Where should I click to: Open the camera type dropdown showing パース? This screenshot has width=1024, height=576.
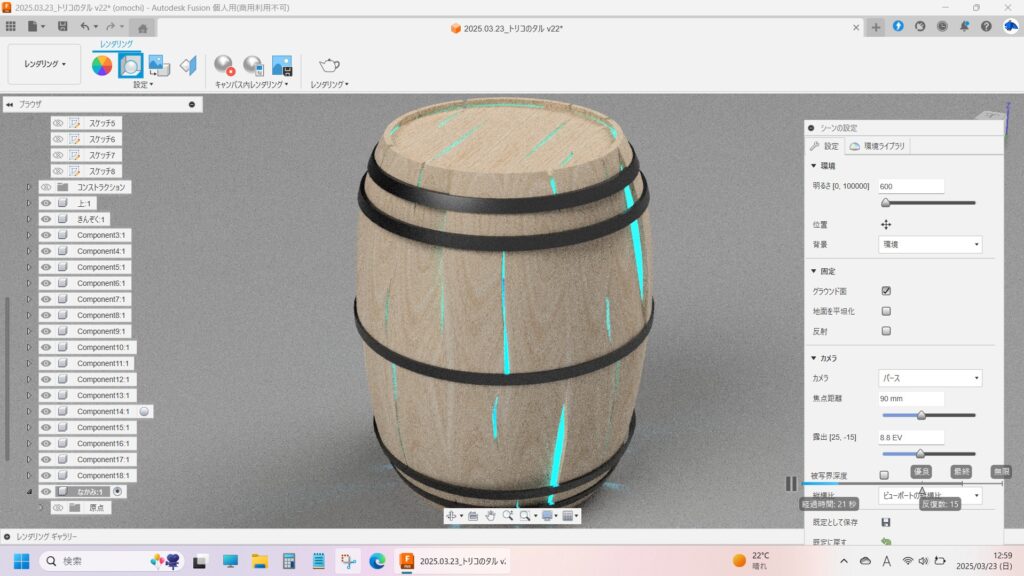(929, 378)
